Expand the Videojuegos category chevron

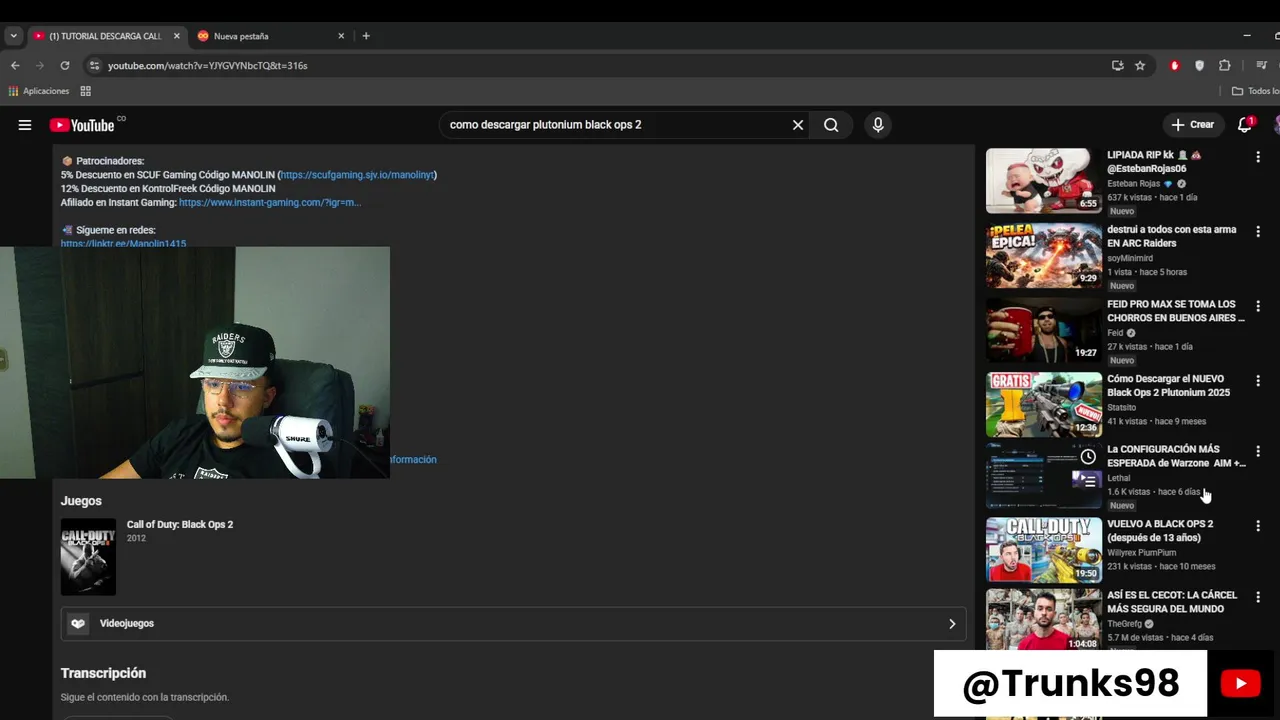pos(952,623)
